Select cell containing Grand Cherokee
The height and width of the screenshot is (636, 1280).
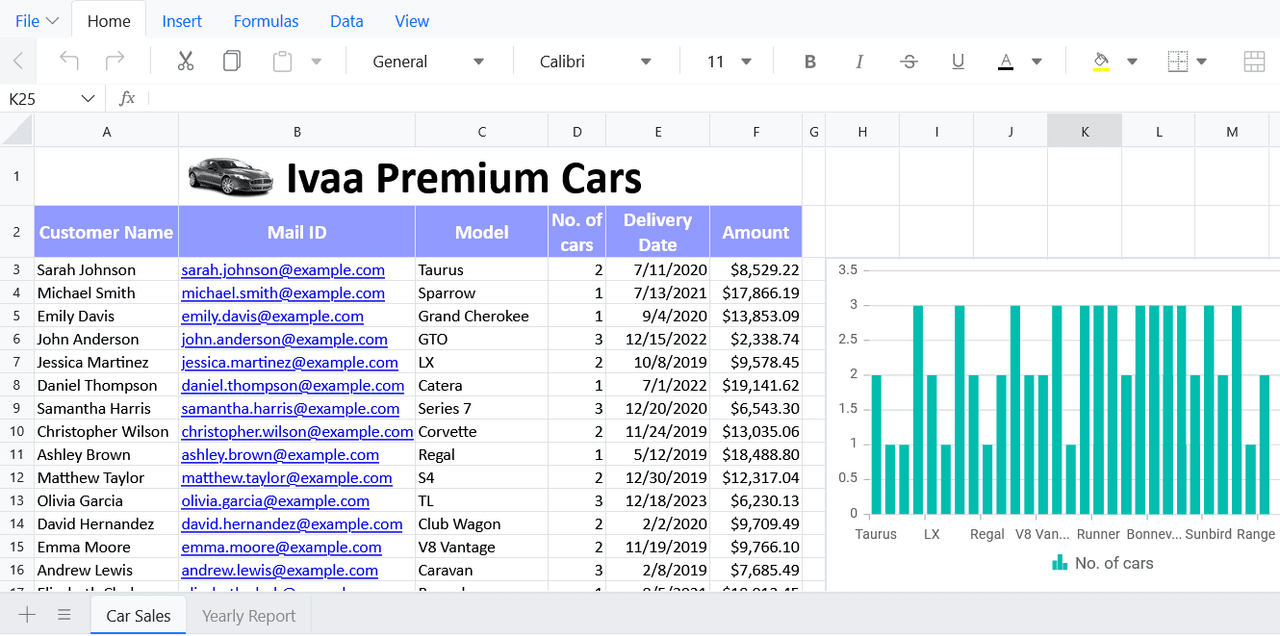[x=482, y=316]
